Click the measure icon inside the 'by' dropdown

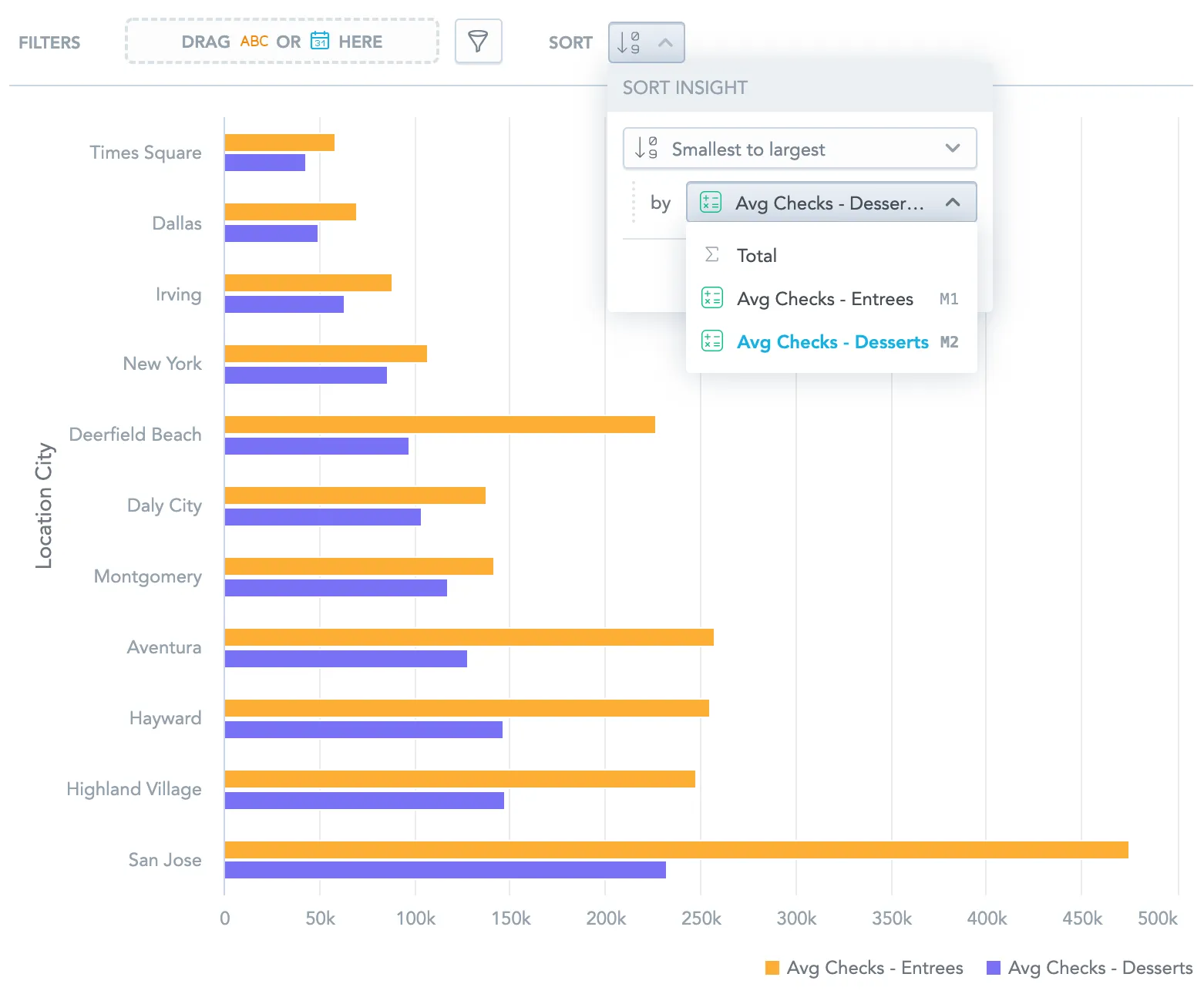coord(709,202)
